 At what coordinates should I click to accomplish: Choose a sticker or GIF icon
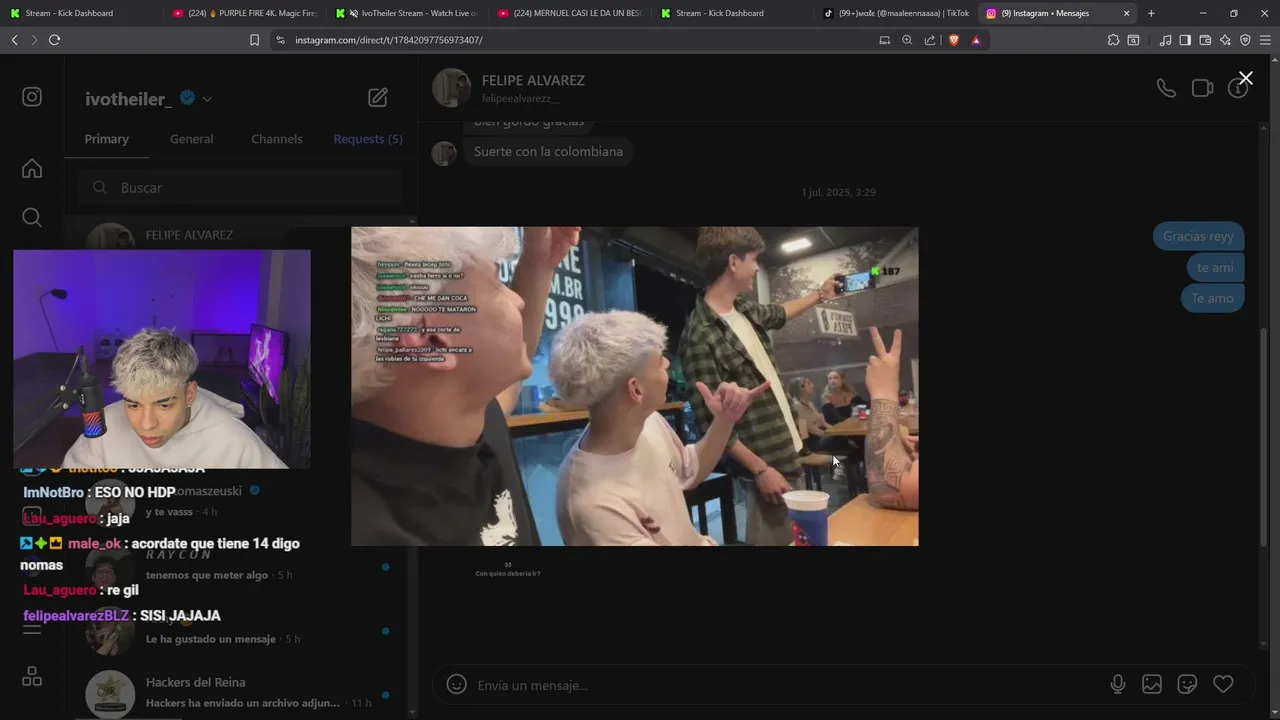1187,685
